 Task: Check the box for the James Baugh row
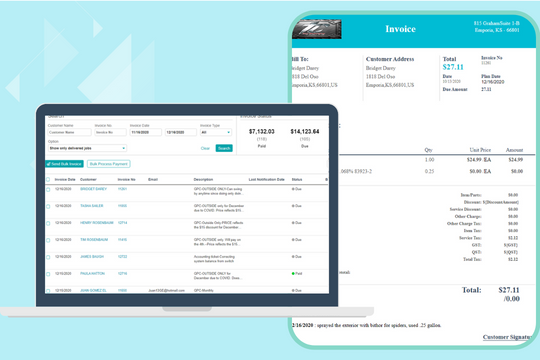pyautogui.click(x=48, y=257)
